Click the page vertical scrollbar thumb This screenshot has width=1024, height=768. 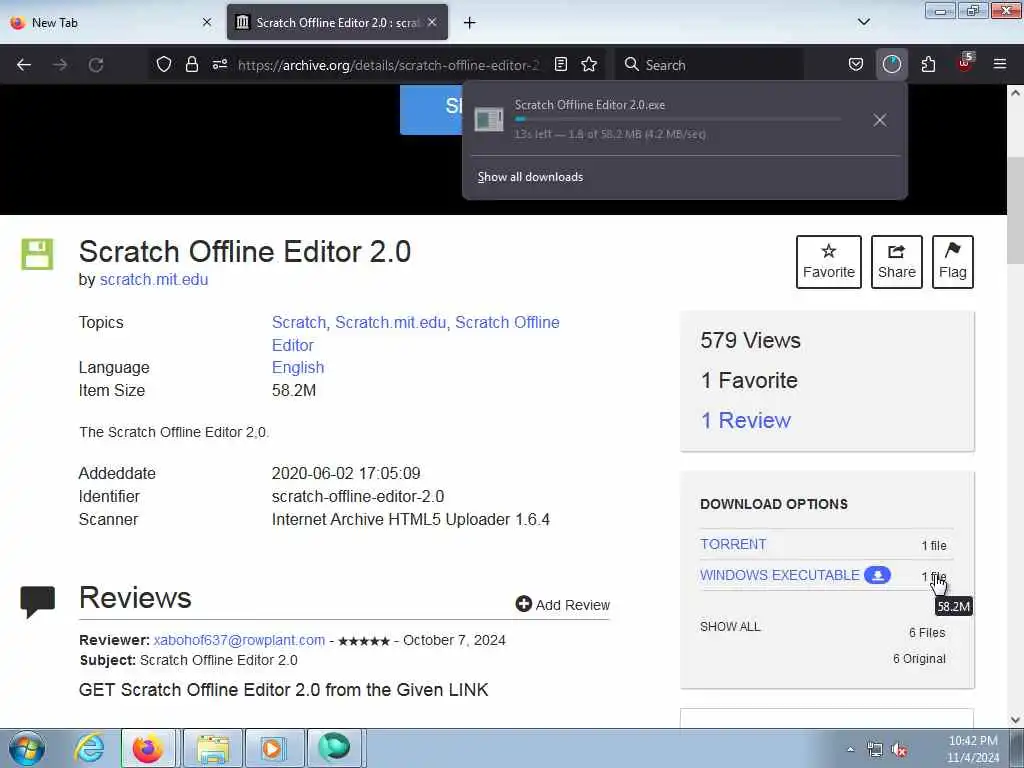[x=1015, y=210]
